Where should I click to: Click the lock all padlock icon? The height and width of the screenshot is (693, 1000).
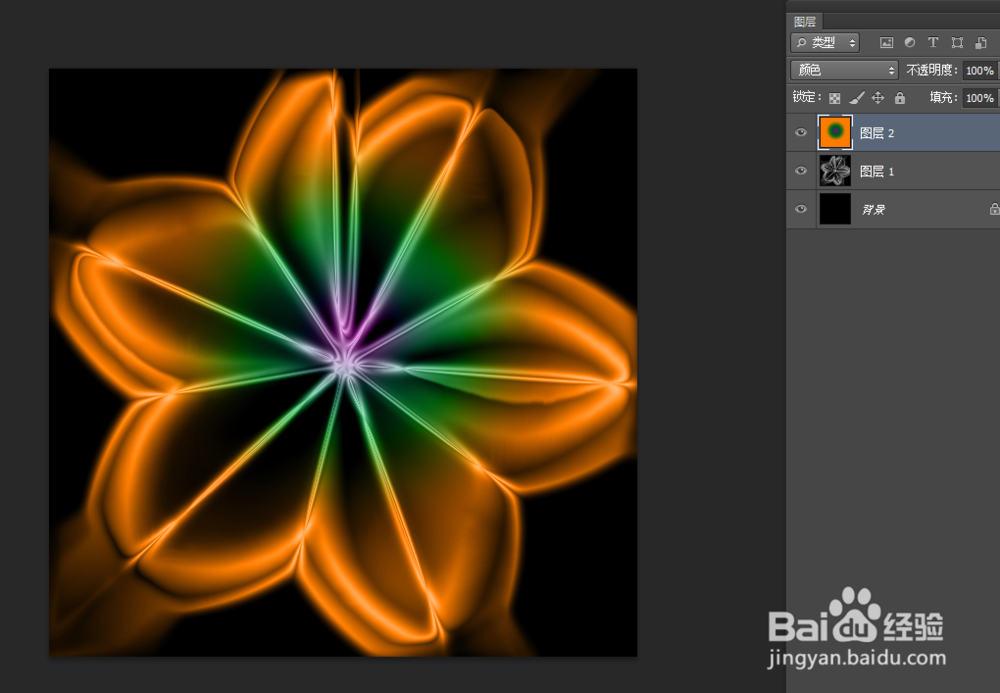(x=899, y=97)
